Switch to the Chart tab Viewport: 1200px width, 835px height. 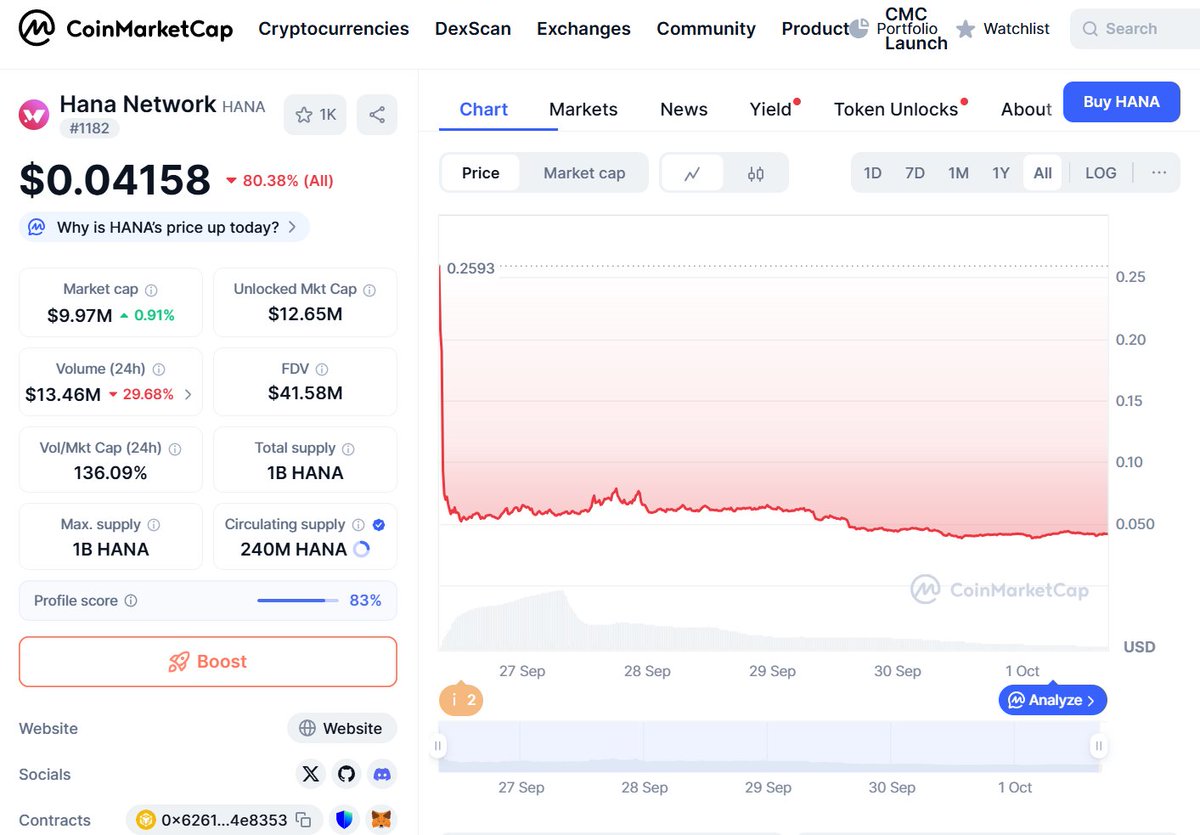tap(484, 109)
